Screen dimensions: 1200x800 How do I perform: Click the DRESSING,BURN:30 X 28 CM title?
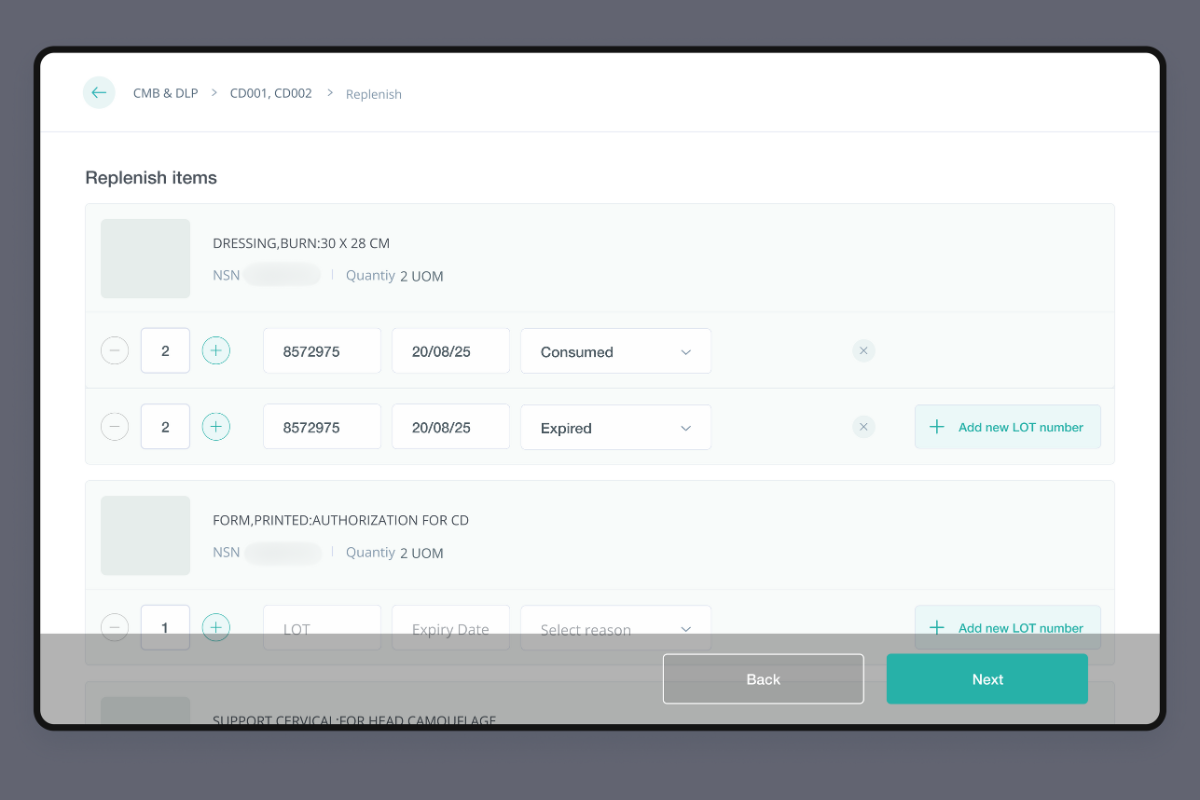coord(301,243)
